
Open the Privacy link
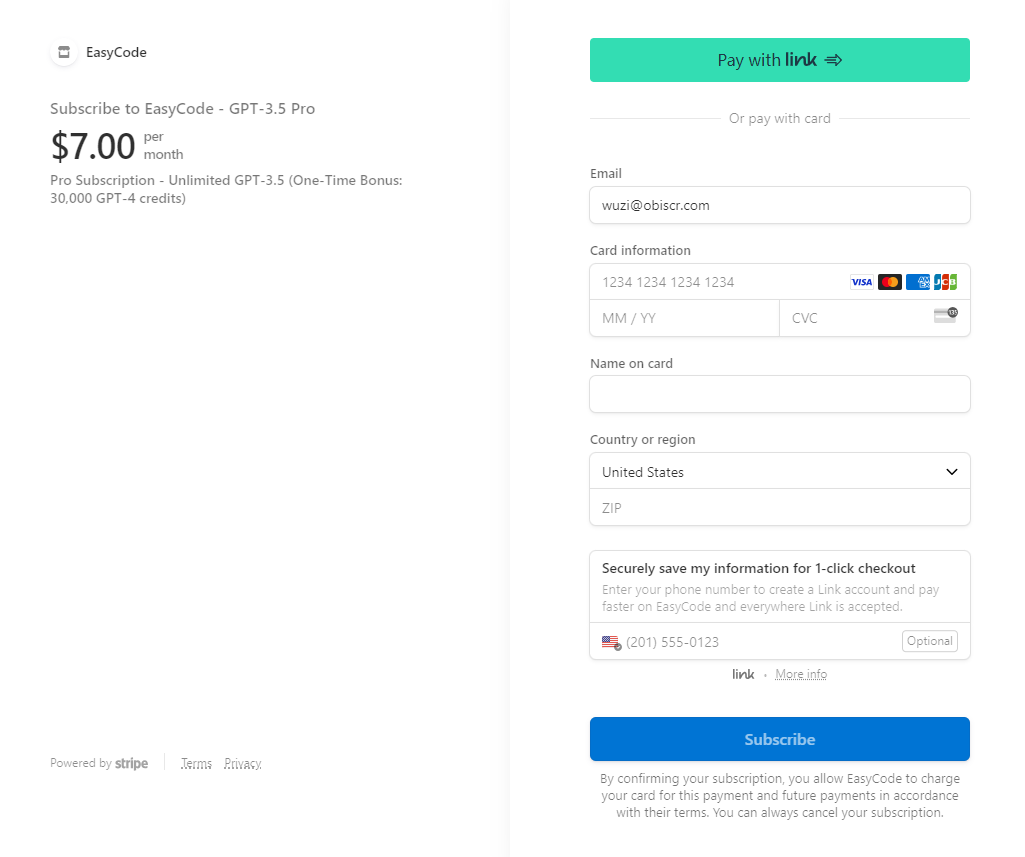pyautogui.click(x=242, y=763)
